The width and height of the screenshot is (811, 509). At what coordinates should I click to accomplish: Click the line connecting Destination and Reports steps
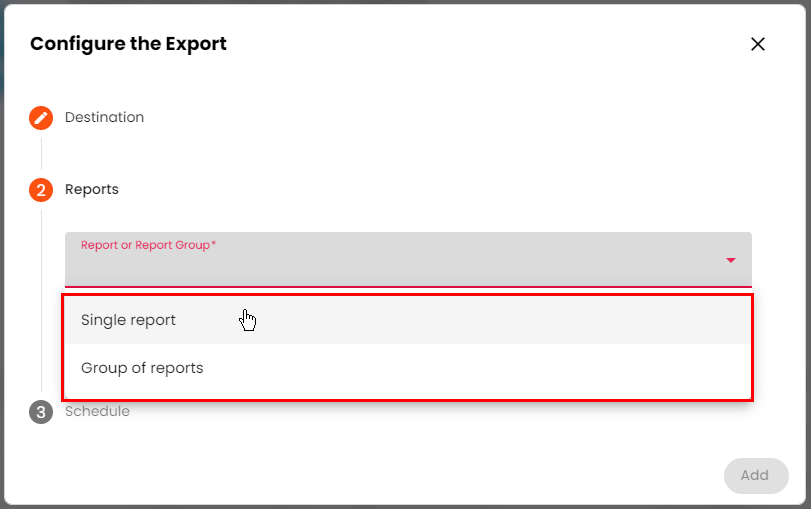(x=41, y=154)
